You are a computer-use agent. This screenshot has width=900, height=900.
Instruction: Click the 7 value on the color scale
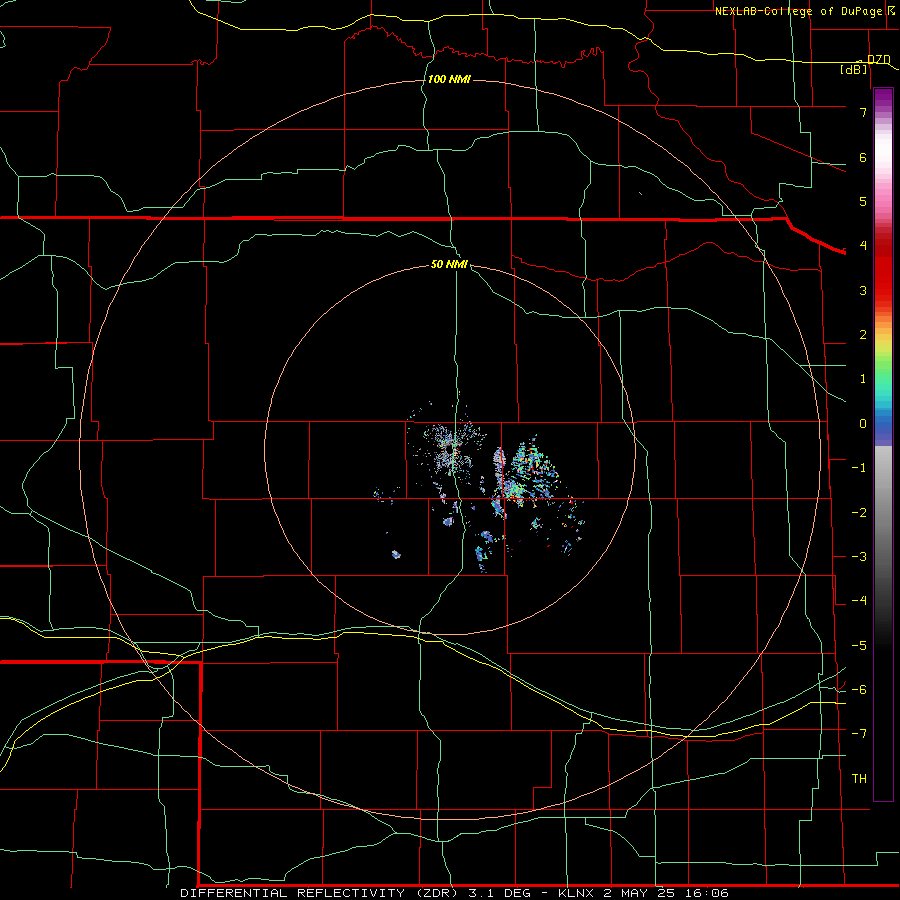[x=863, y=112]
